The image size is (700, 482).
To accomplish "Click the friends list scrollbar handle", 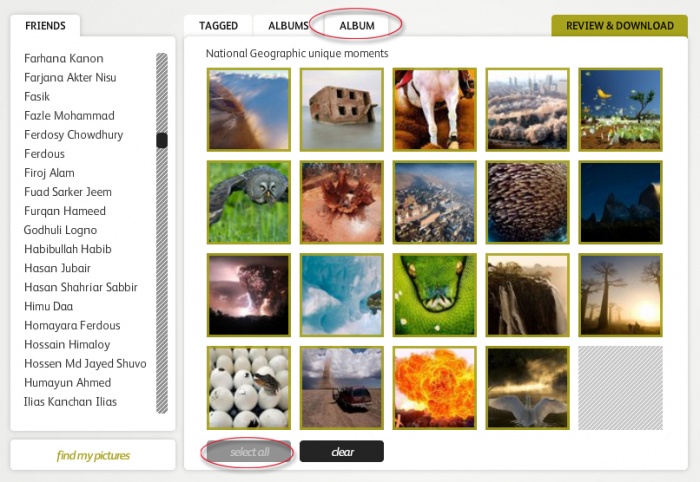I will [162, 140].
